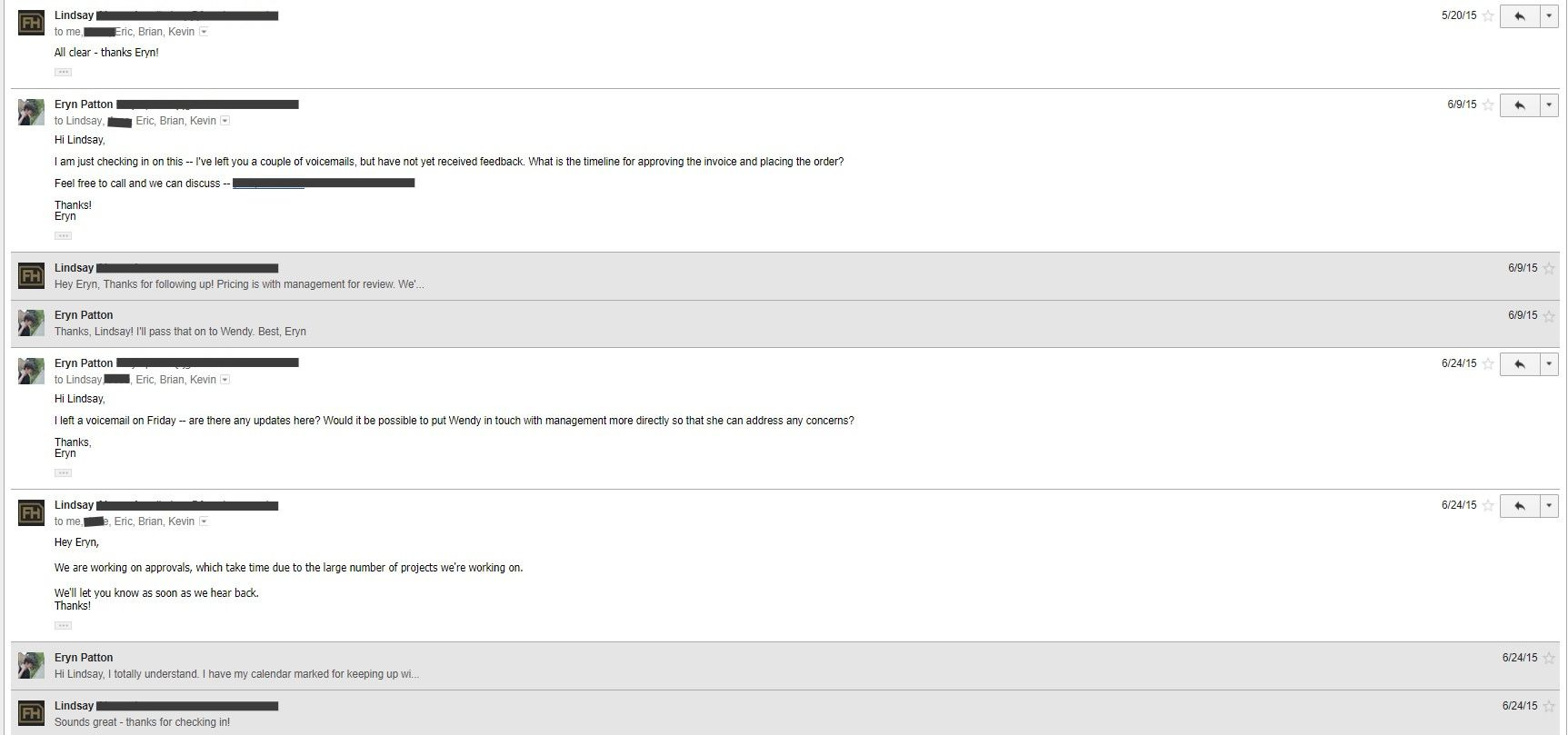Star Lindsay's "Sounds great" message
This screenshot has height=735, width=1568.
point(1549,706)
